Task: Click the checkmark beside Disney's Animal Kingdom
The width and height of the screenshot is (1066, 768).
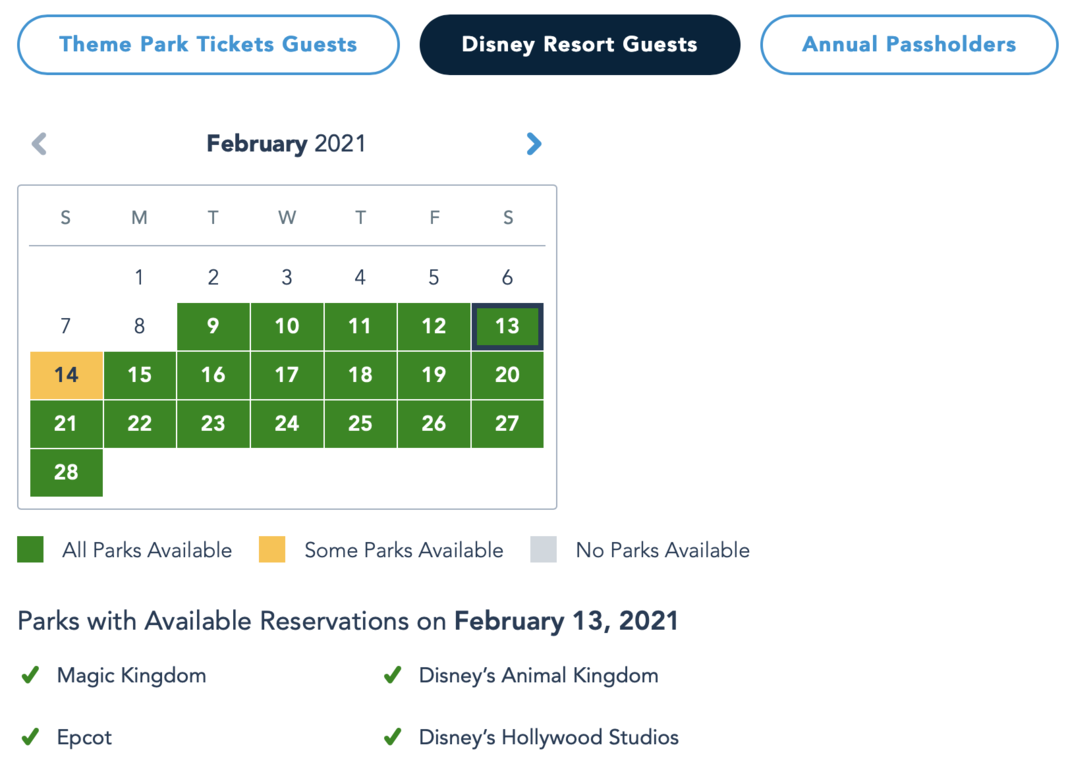Action: (x=393, y=676)
